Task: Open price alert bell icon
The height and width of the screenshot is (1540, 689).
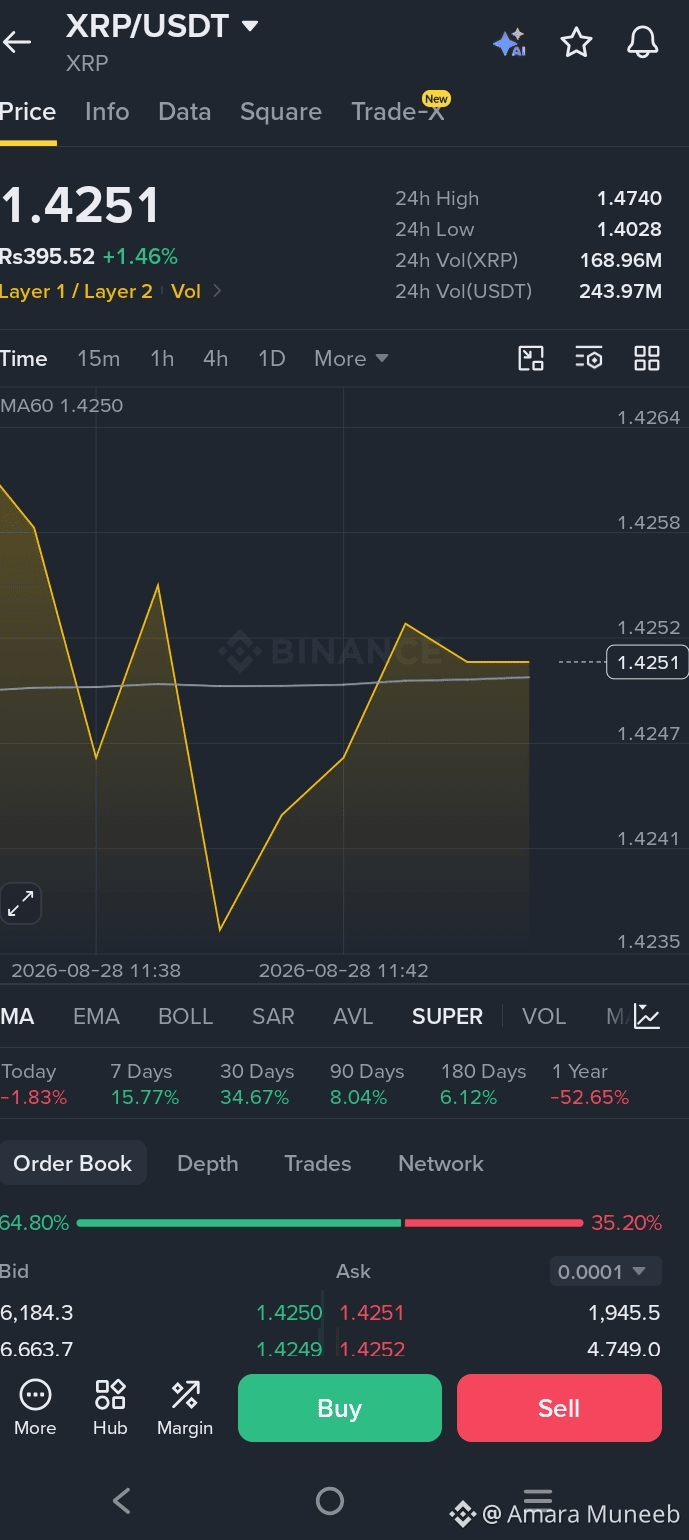Action: tap(642, 42)
